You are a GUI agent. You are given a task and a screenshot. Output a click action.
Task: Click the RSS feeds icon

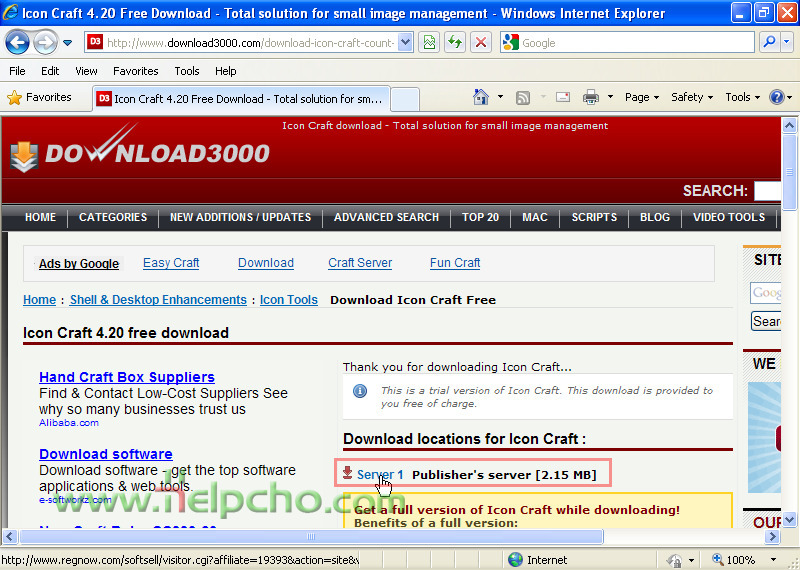click(x=522, y=97)
